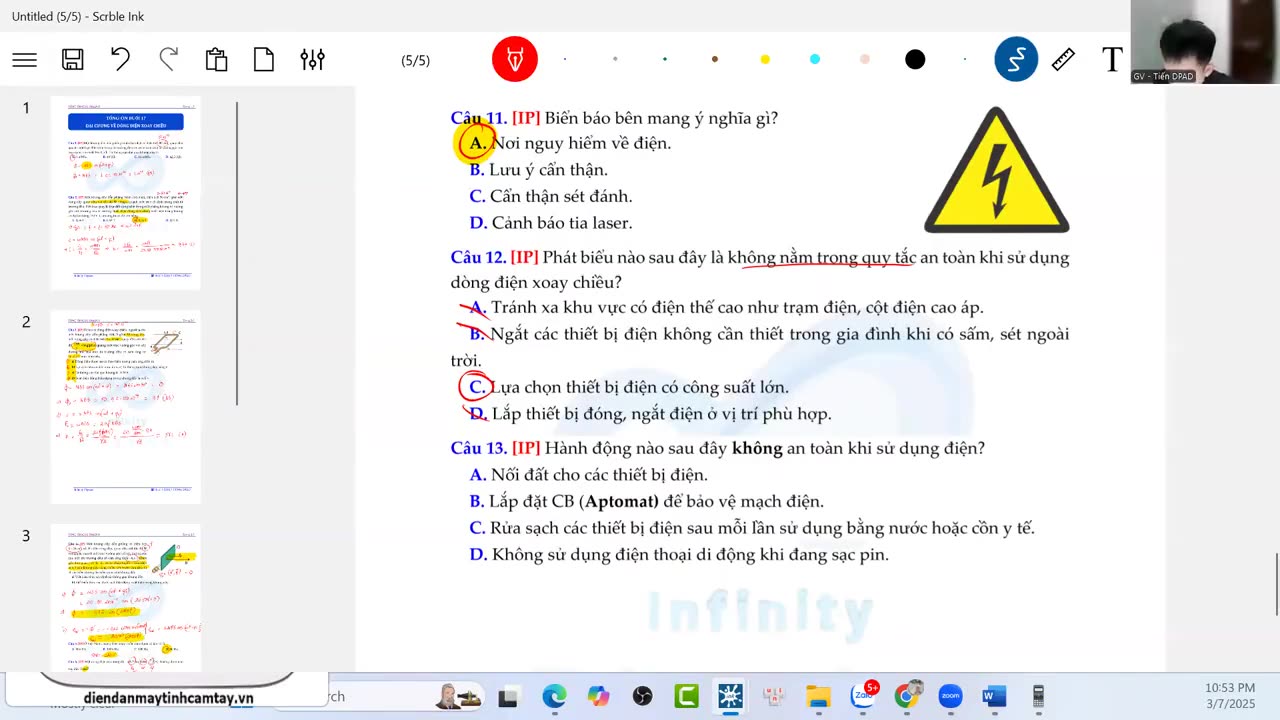Click the (5/5) page indicator
Screen dimensions: 1280x720
point(415,61)
